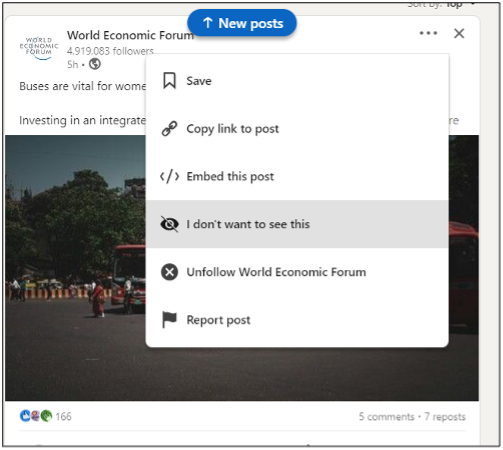
Task: Click the flag report icon
Action: click(x=169, y=320)
